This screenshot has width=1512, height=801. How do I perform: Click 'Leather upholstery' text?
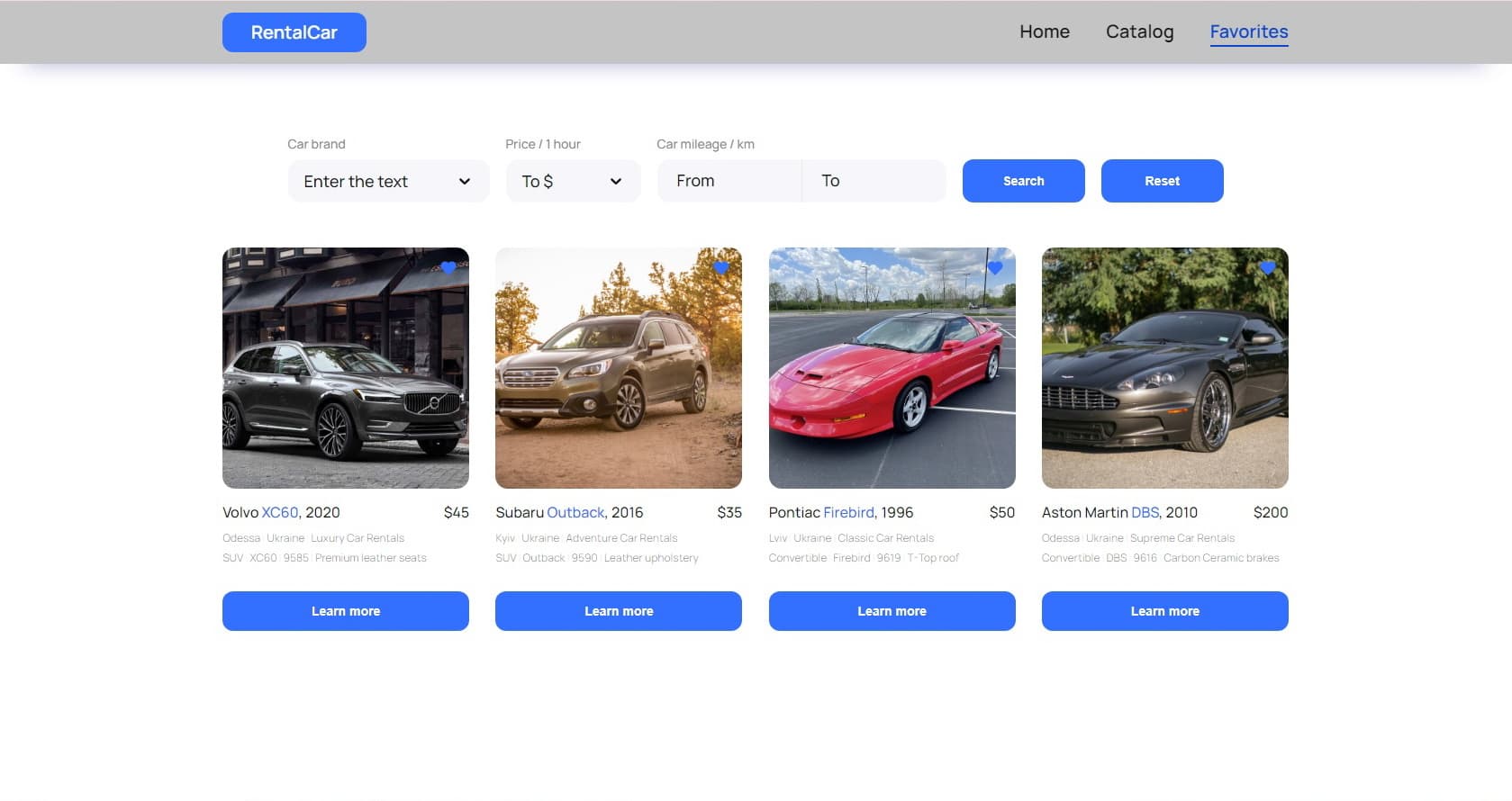[651, 558]
